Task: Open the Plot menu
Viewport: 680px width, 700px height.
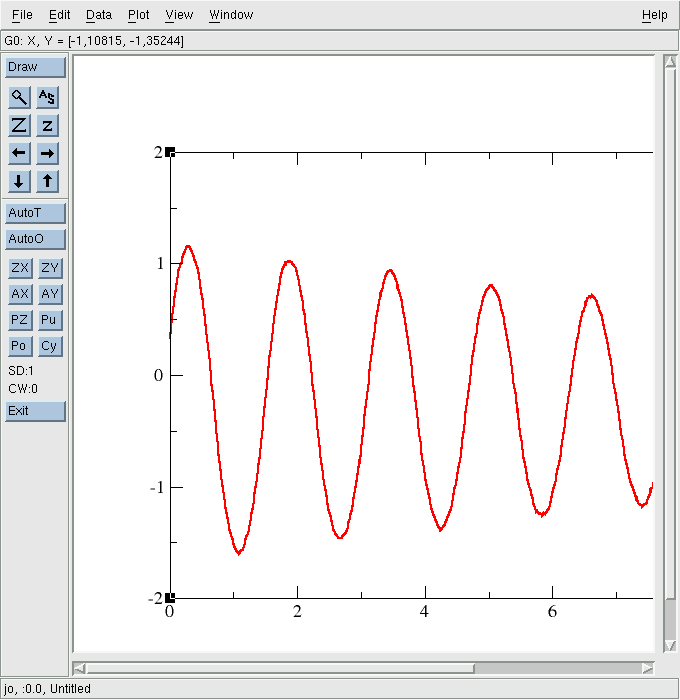Action: (x=139, y=15)
